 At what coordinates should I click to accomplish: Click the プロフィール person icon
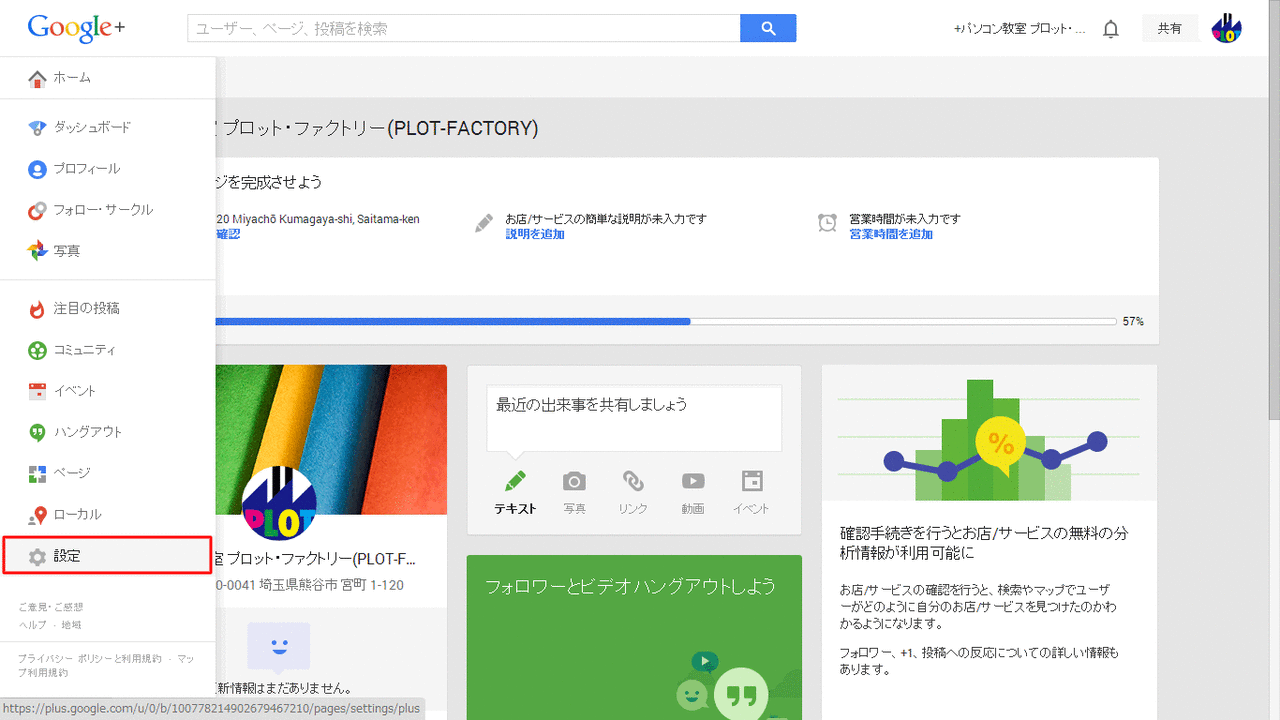pos(37,169)
